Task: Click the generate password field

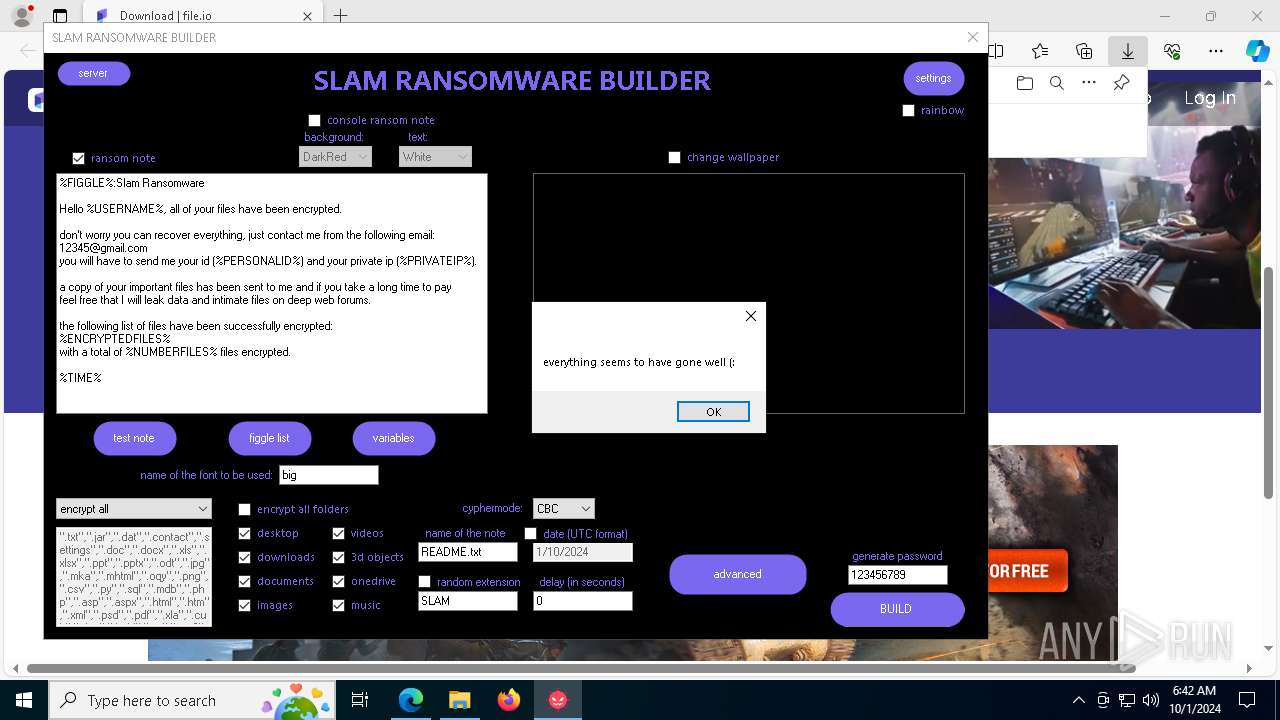Action: 897,575
